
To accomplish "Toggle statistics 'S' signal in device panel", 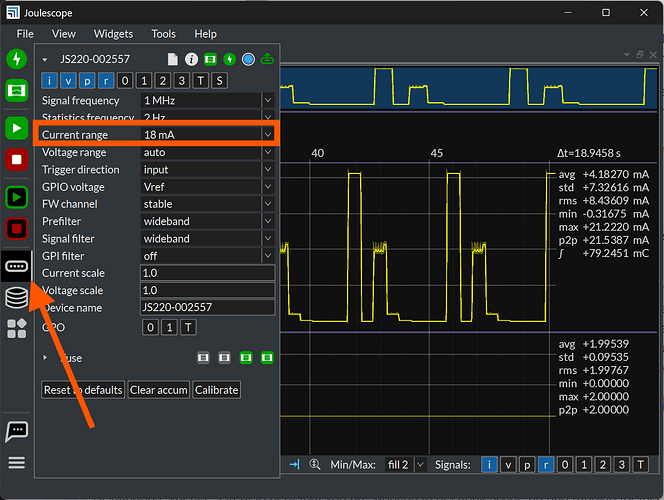I will point(219,80).
